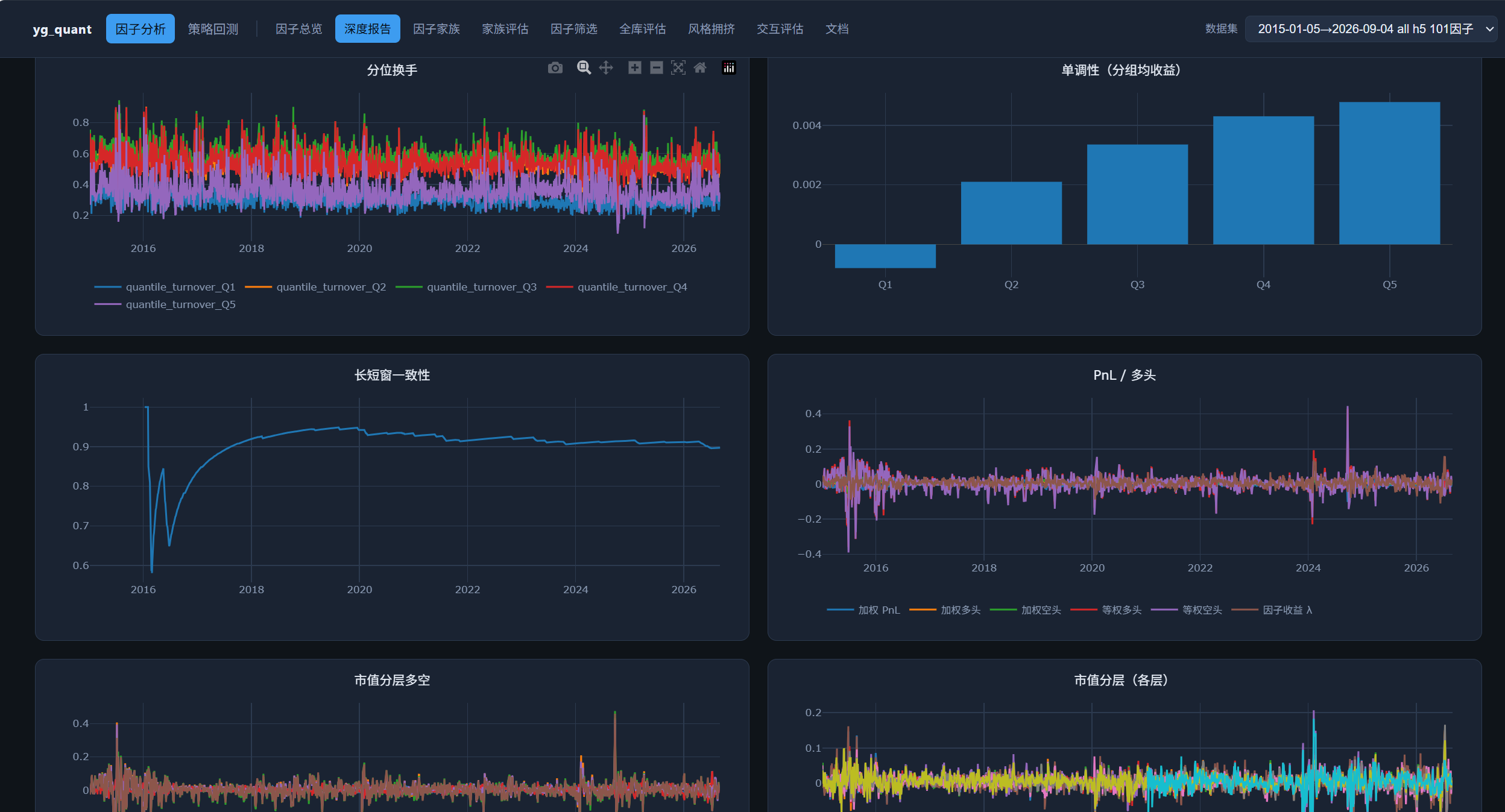Screen dimensions: 1505x812
Task: Open the 文档 tab
Action: point(837,29)
